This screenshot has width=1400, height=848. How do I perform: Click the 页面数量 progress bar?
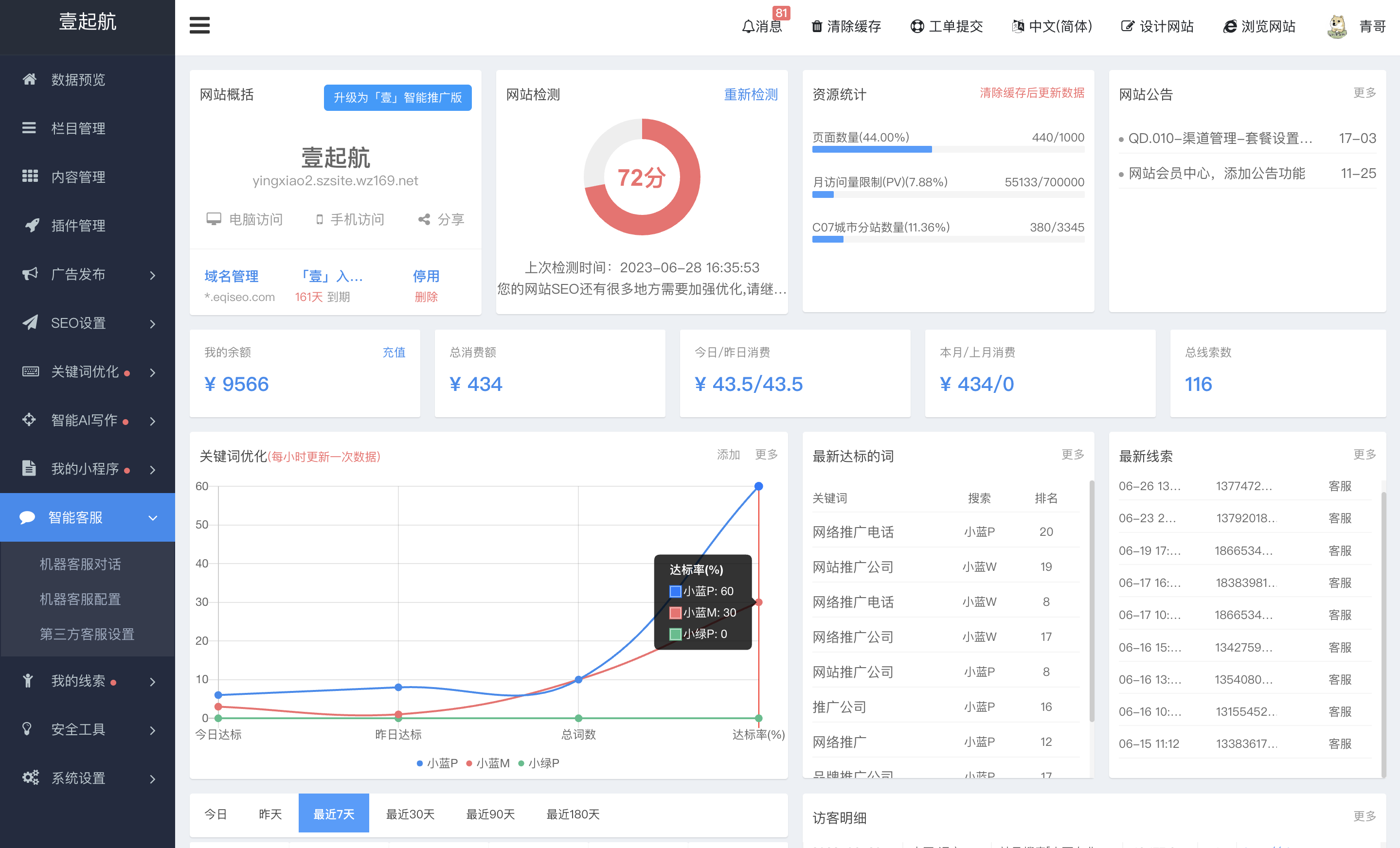(x=948, y=149)
